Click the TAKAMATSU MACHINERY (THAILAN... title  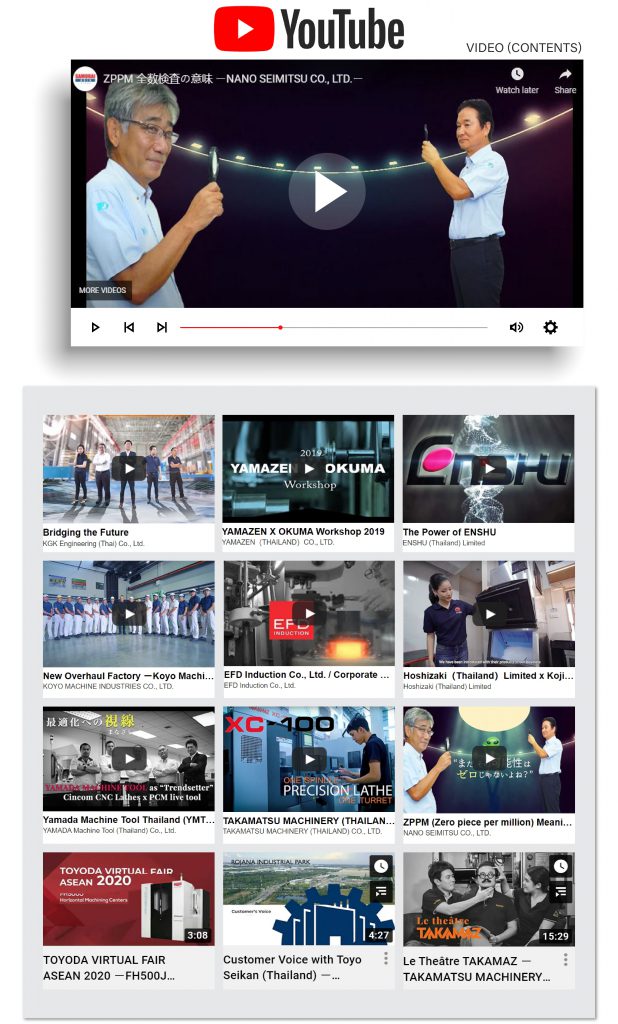(309, 821)
